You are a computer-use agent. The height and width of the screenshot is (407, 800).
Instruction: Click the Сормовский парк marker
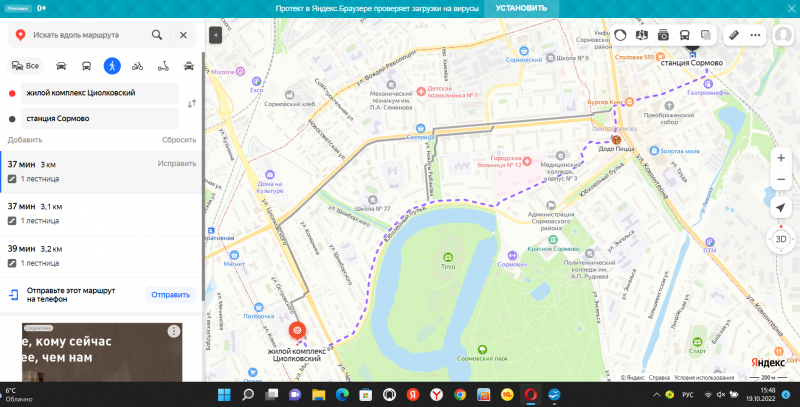point(482,350)
